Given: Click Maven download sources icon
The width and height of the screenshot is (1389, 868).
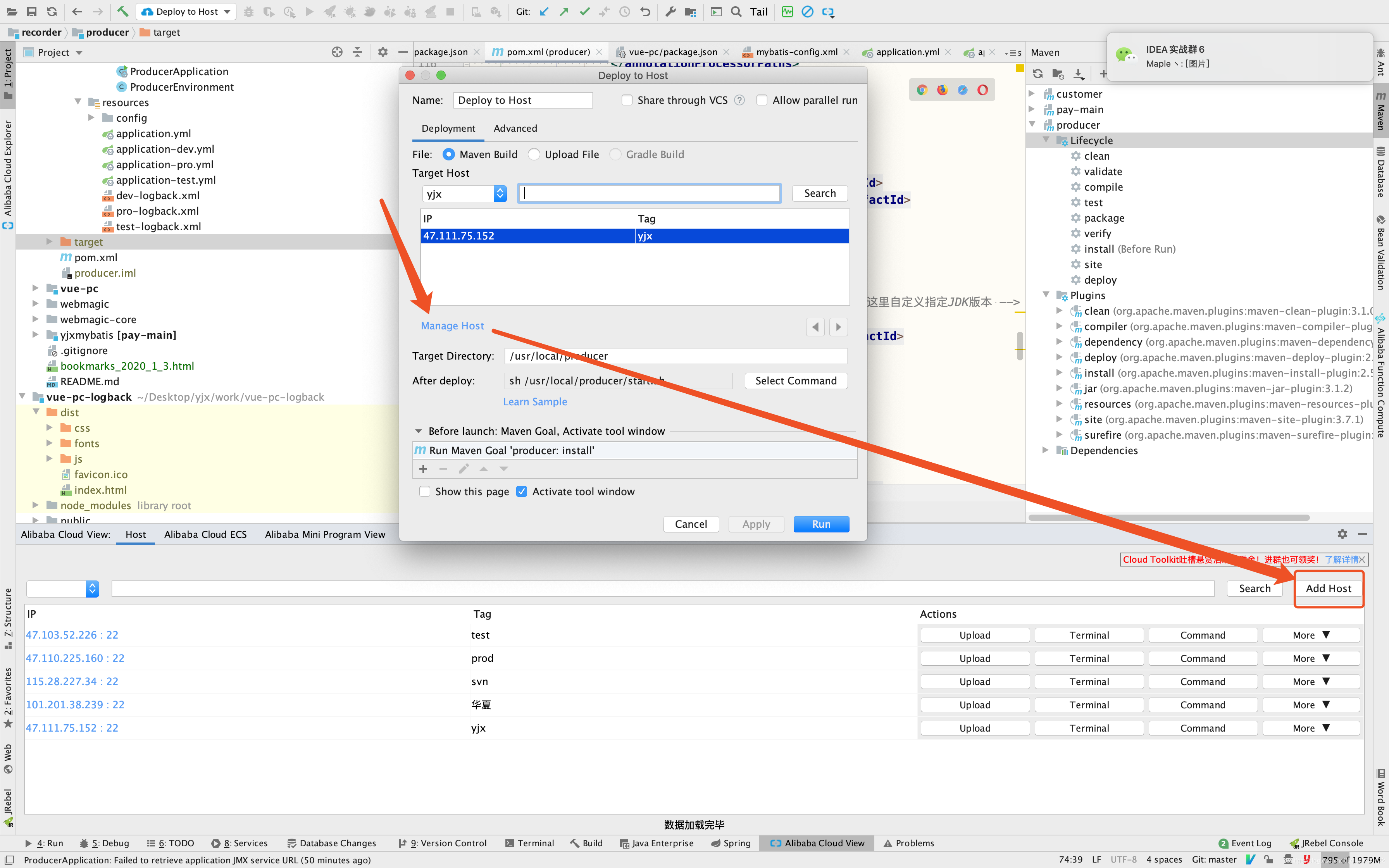Looking at the screenshot, I should tap(1079, 74).
